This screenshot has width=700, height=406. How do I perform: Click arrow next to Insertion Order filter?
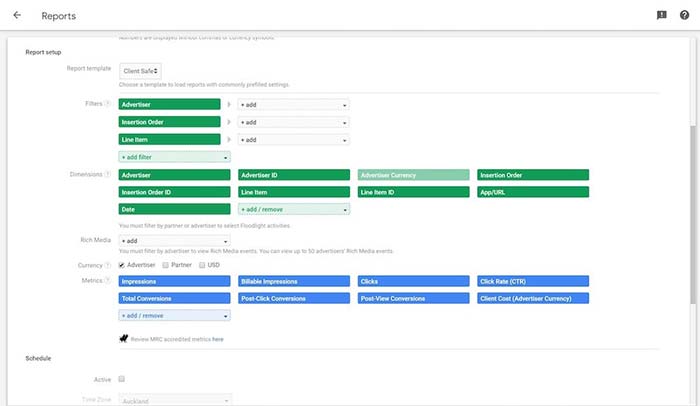(229, 122)
